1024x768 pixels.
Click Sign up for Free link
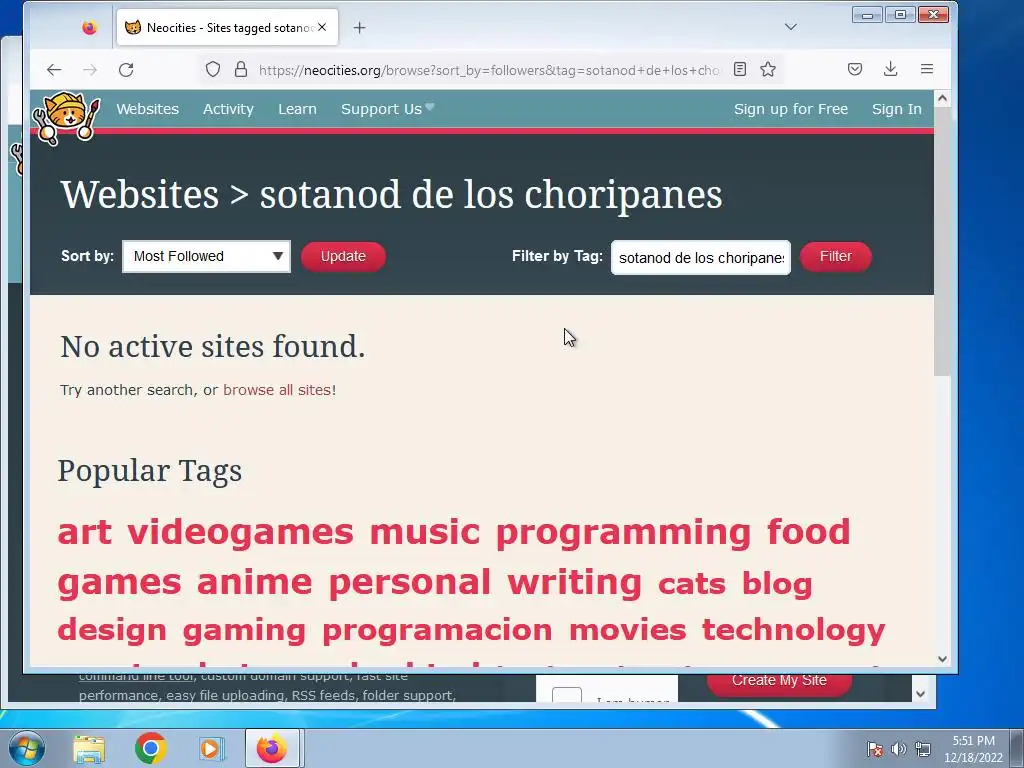[x=791, y=109]
